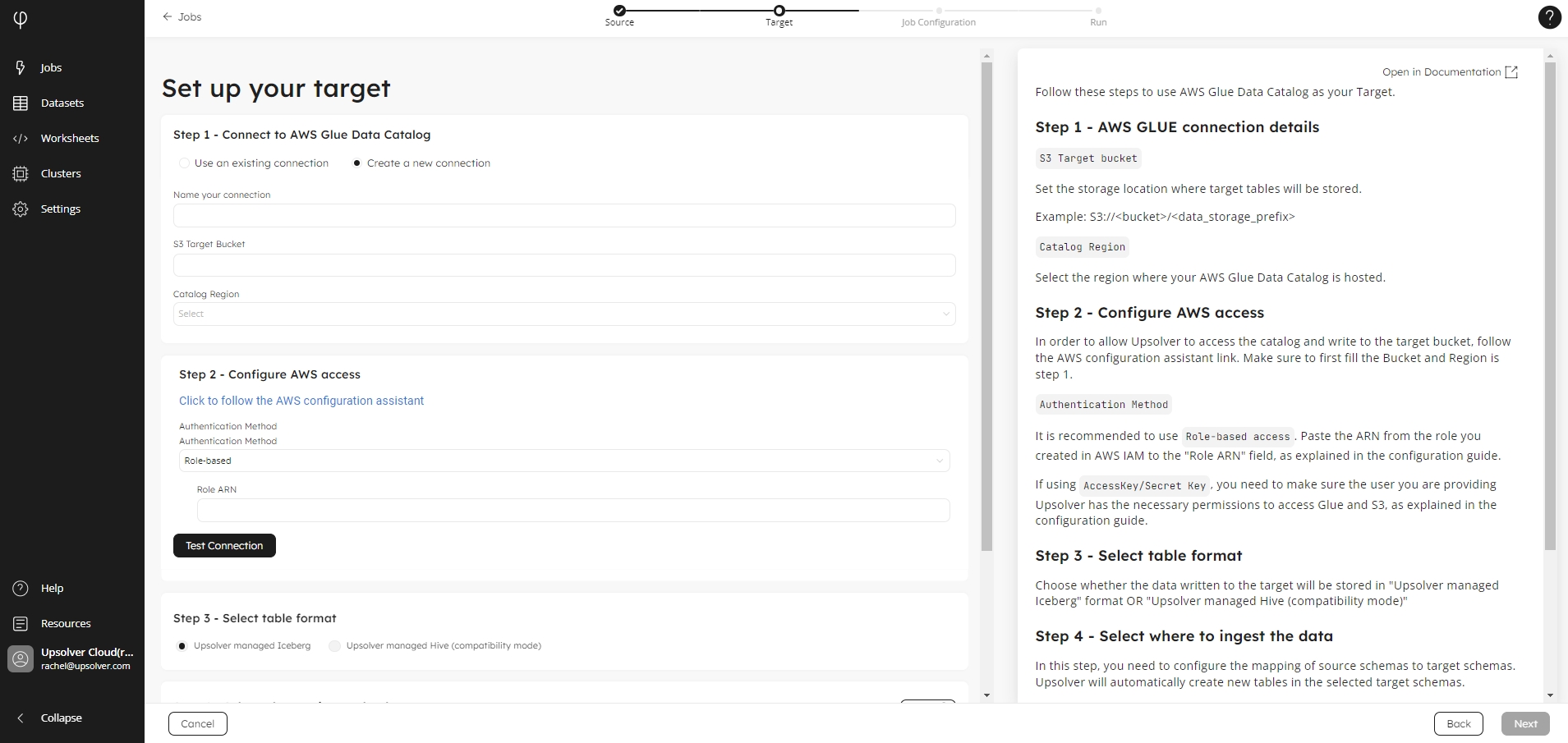Open Resources via its document icon
The height and width of the screenshot is (743, 1568).
click(21, 623)
